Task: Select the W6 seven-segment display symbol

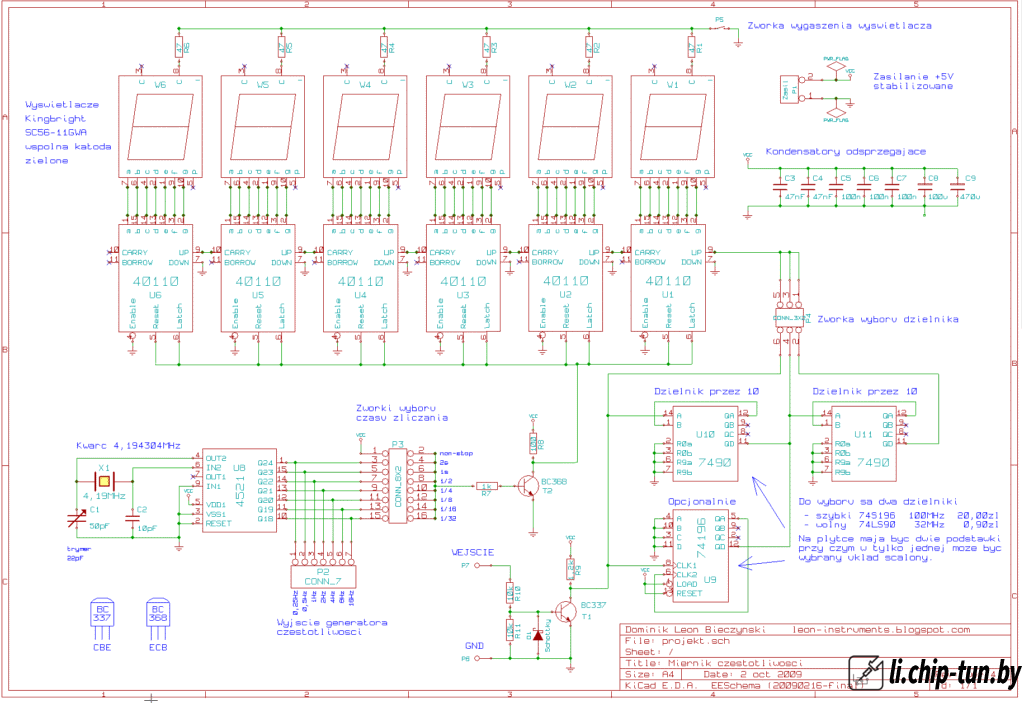Action: pos(160,126)
